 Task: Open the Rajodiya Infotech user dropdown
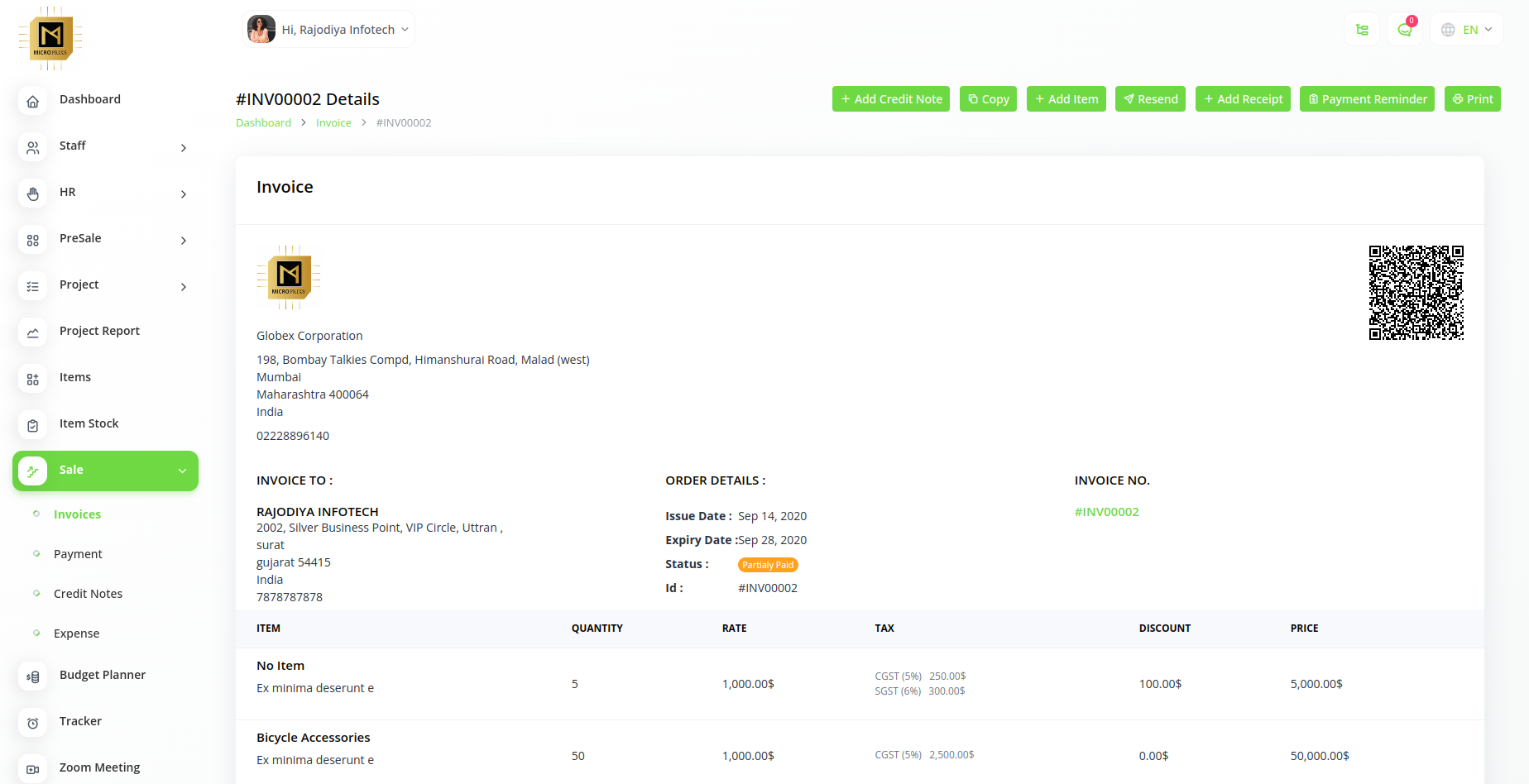pyautogui.click(x=329, y=30)
